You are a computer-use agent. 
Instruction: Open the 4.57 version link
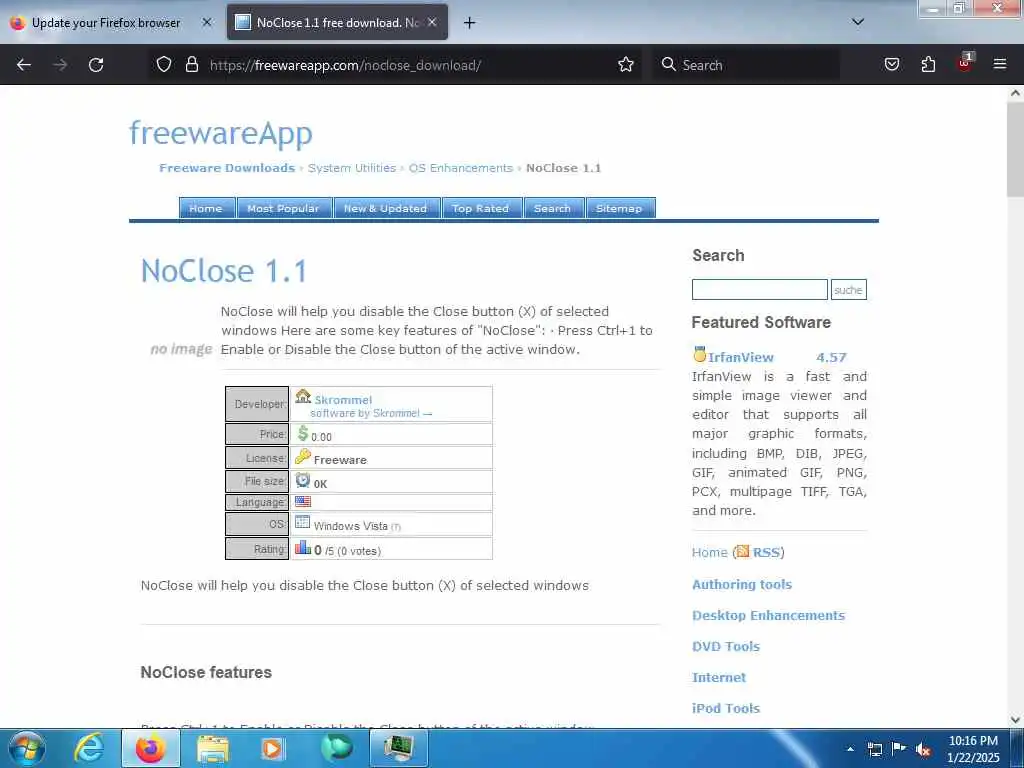click(x=831, y=357)
